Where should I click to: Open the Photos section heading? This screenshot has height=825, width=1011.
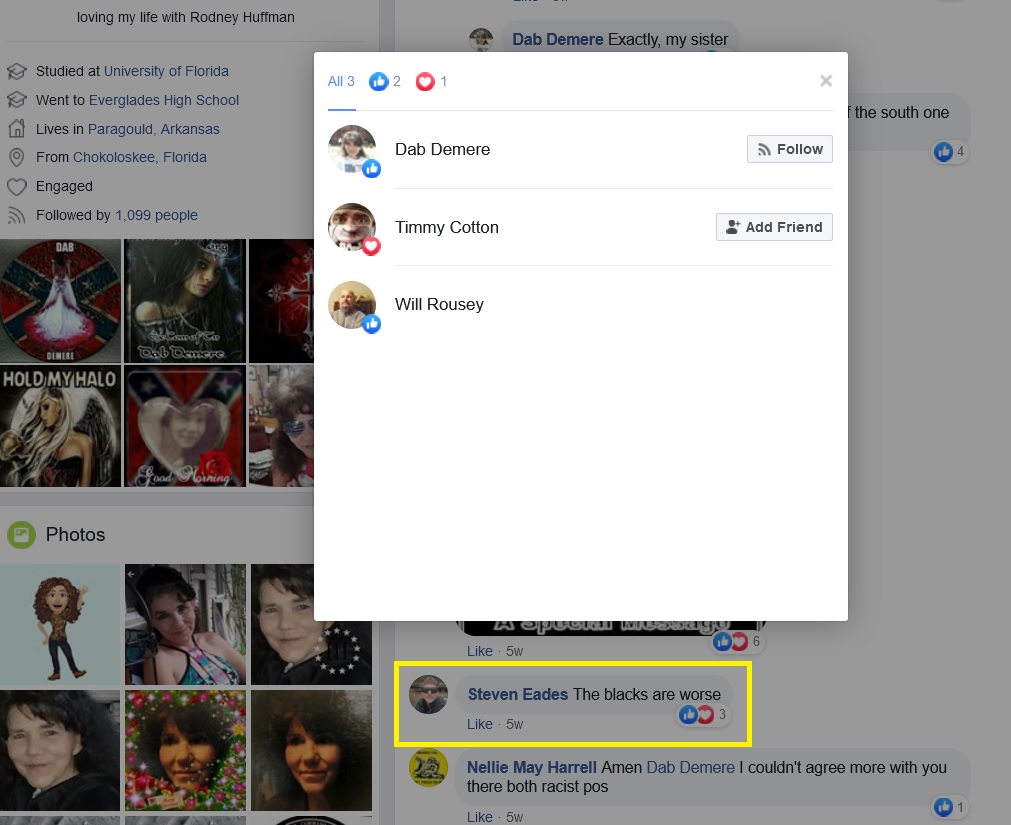[75, 534]
